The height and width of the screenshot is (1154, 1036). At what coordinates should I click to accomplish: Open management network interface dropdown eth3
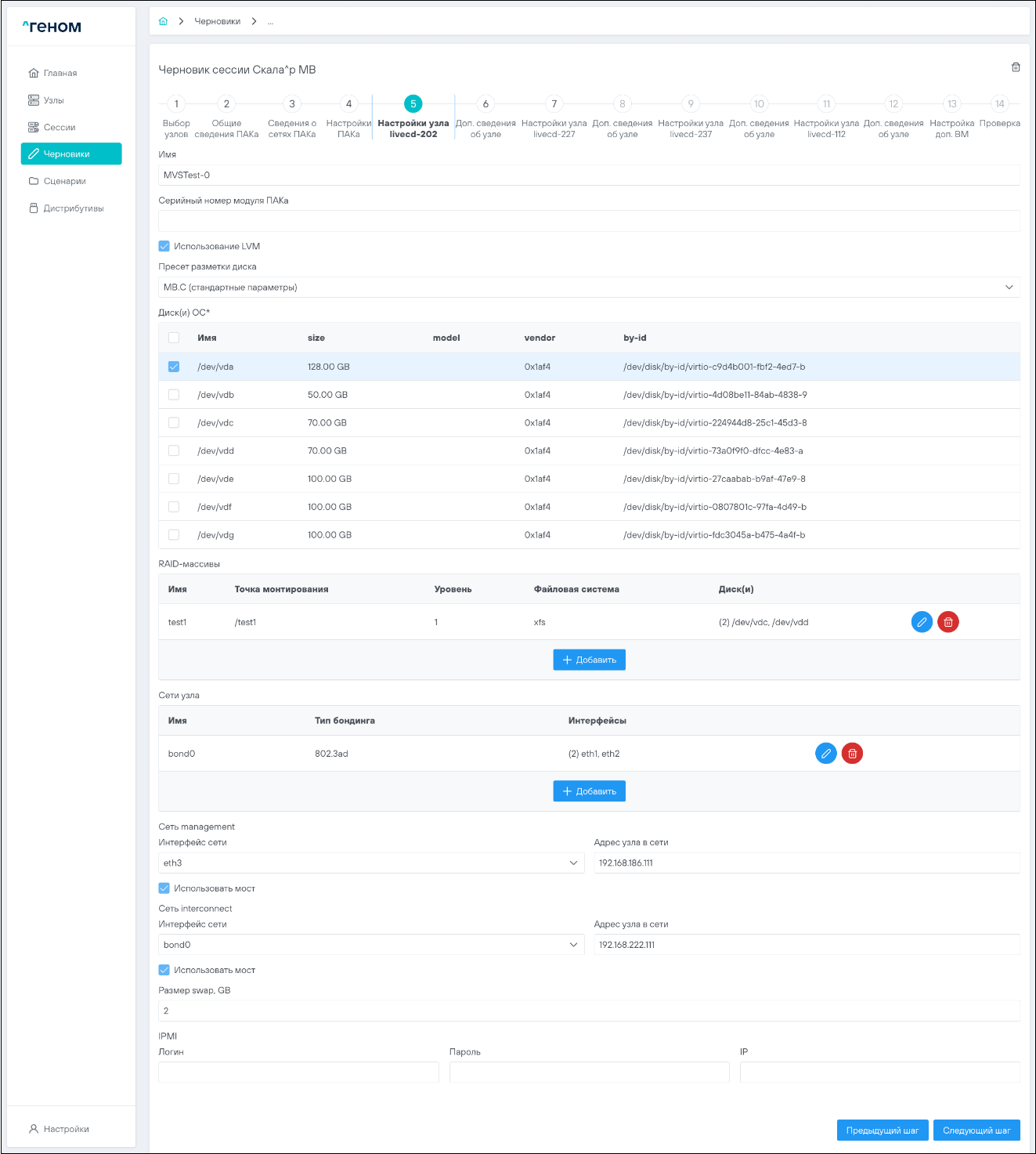370,863
